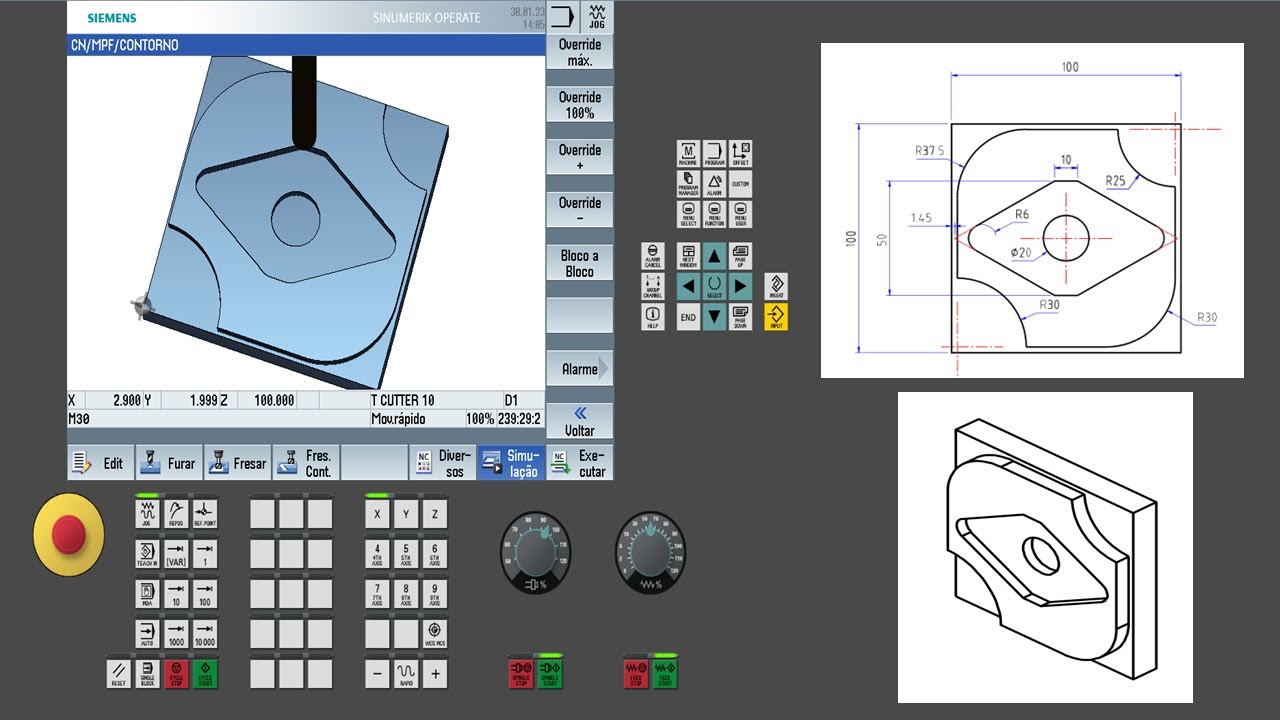The height and width of the screenshot is (720, 1280).
Task: Click the RAPID traverse key
Action: [x=406, y=673]
